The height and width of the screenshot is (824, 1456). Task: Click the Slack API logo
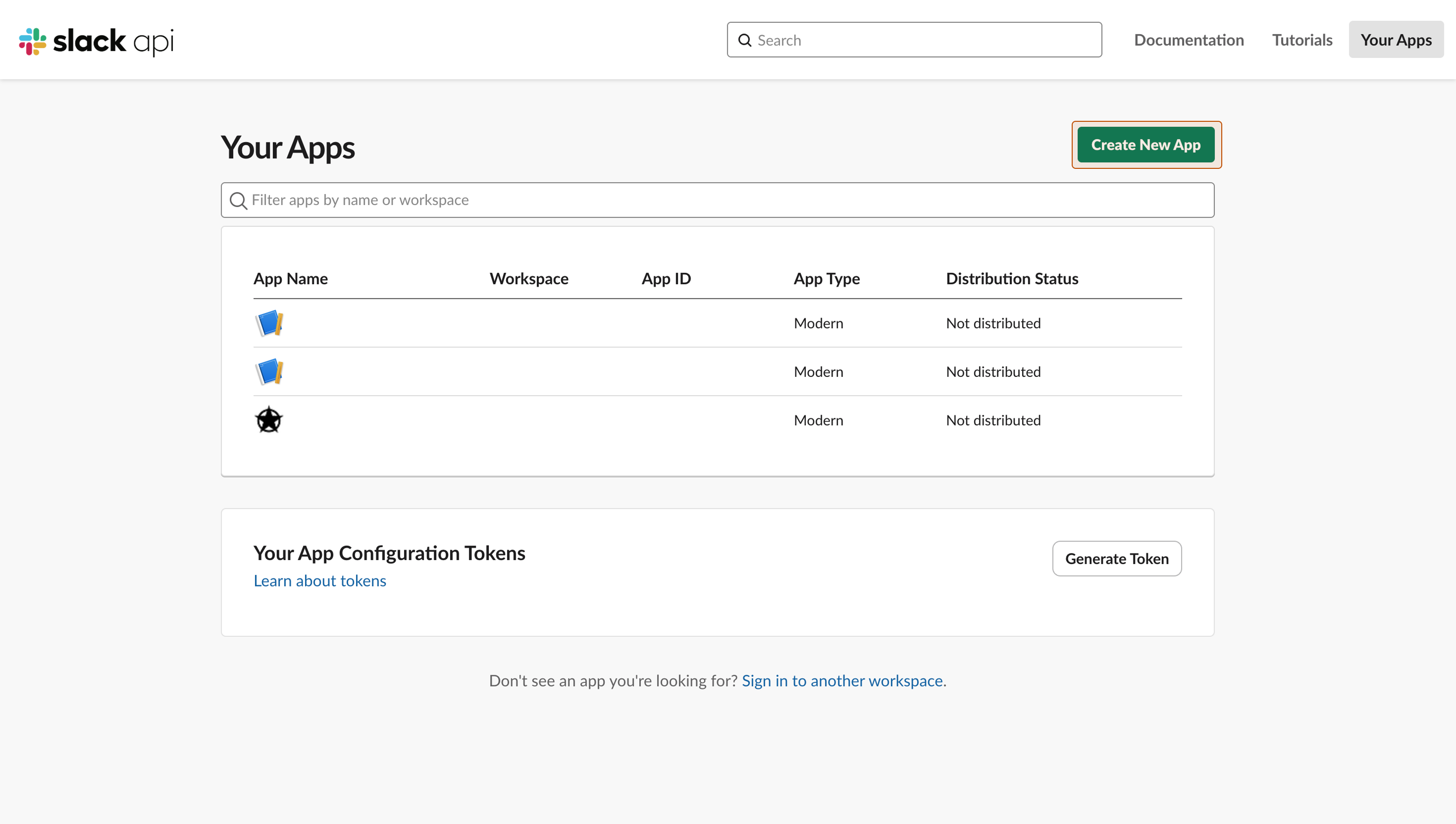point(95,40)
